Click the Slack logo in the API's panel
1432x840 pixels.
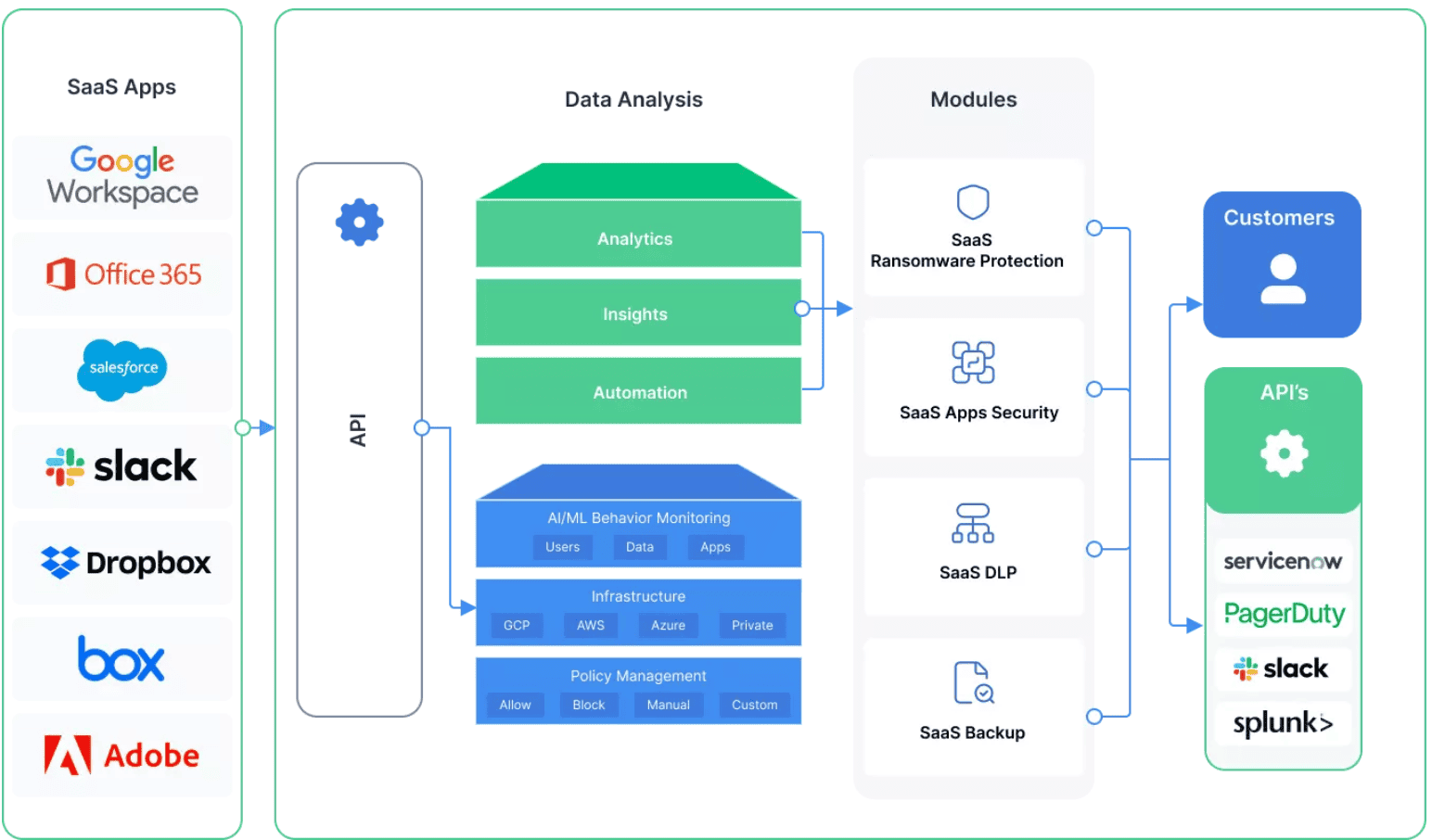tap(1281, 668)
